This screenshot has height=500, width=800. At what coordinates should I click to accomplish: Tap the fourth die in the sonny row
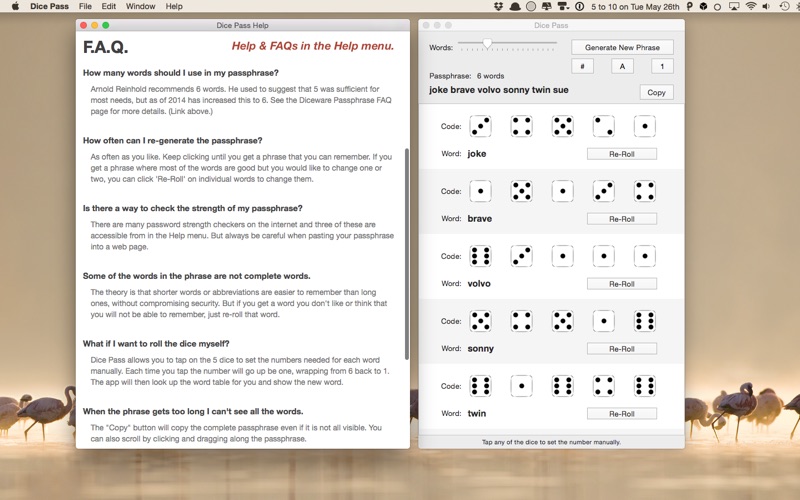tap(604, 321)
